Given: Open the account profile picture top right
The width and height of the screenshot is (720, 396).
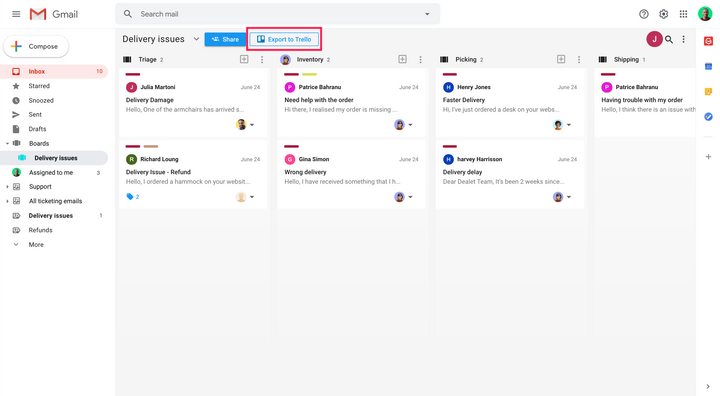Looking at the screenshot, I should coord(705,14).
